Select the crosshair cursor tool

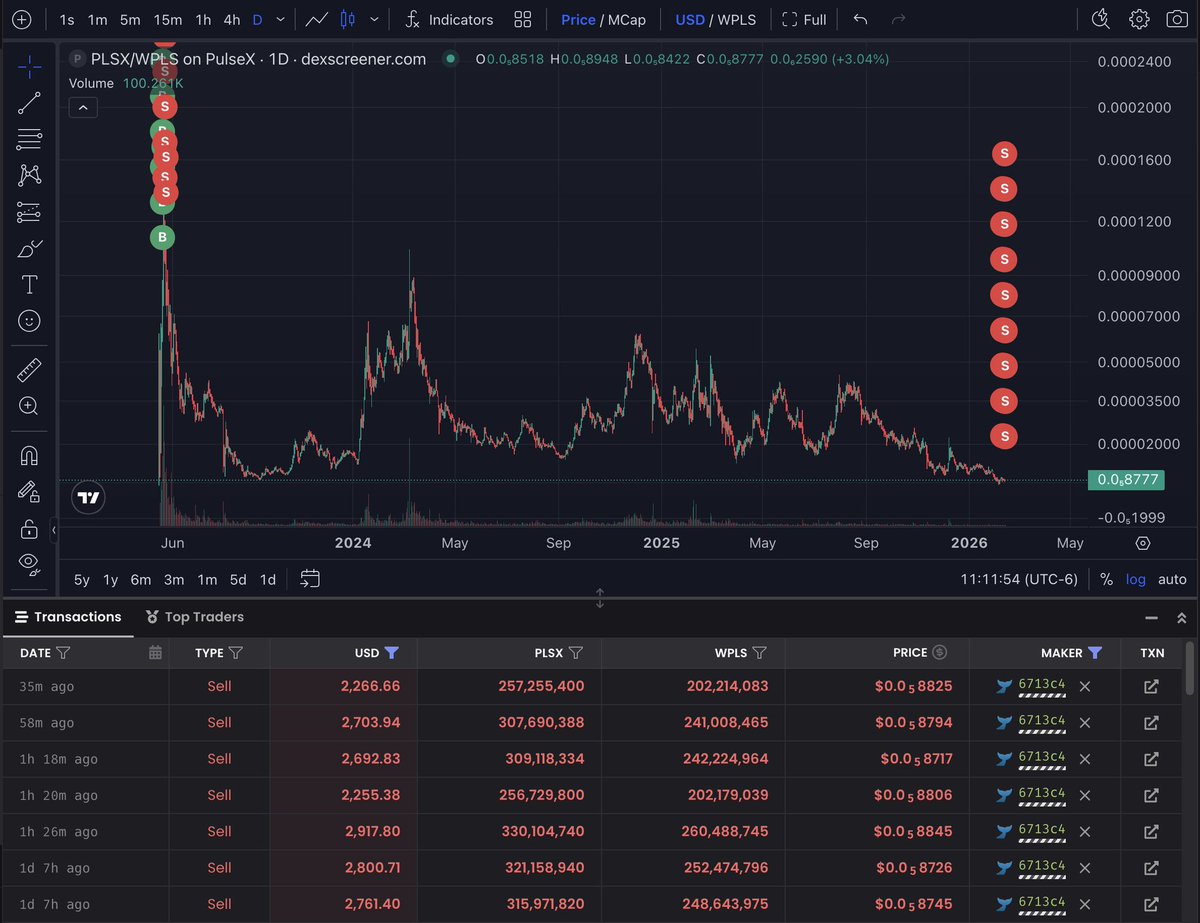pos(29,67)
